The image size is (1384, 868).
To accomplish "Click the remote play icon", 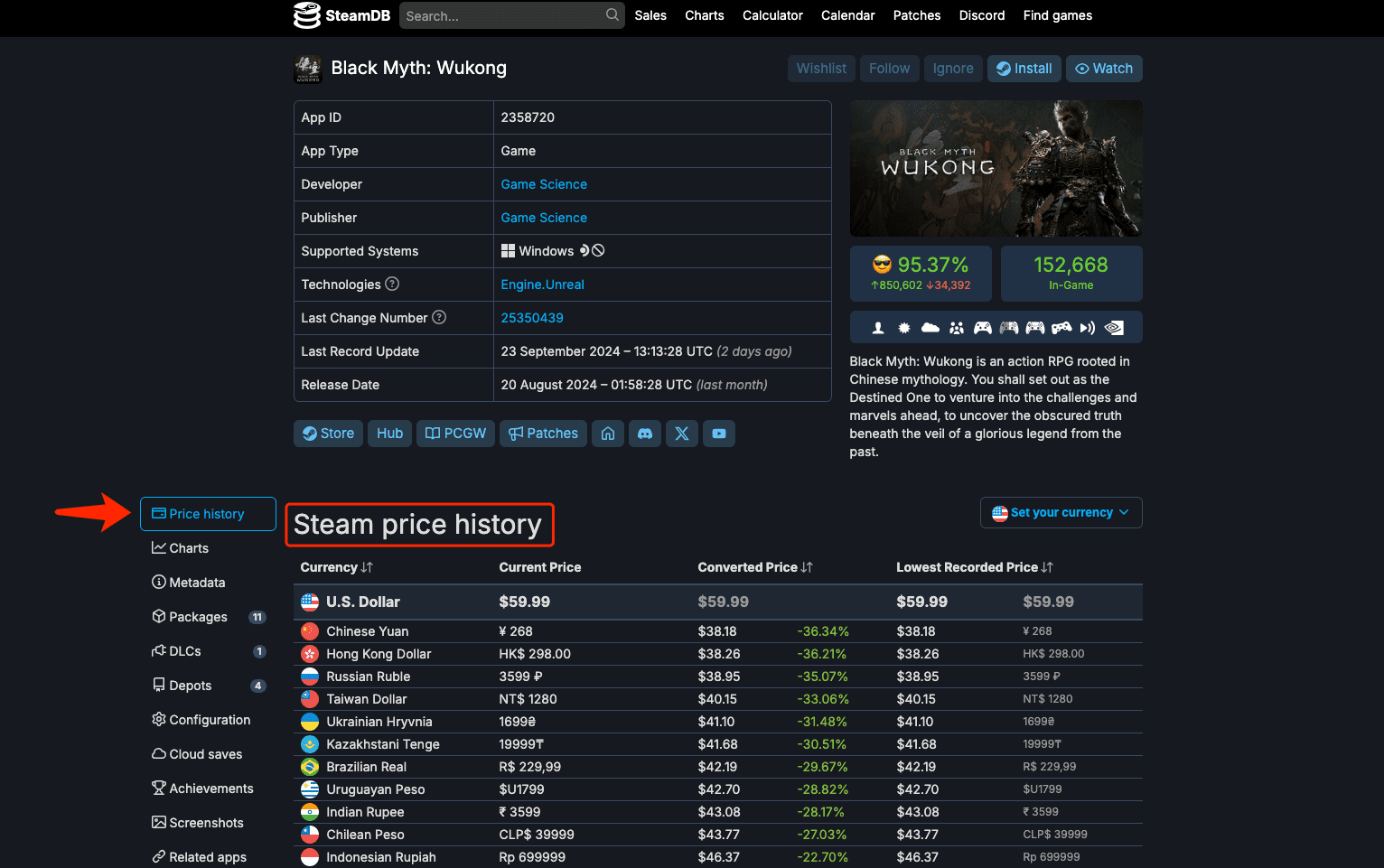I will [1088, 328].
